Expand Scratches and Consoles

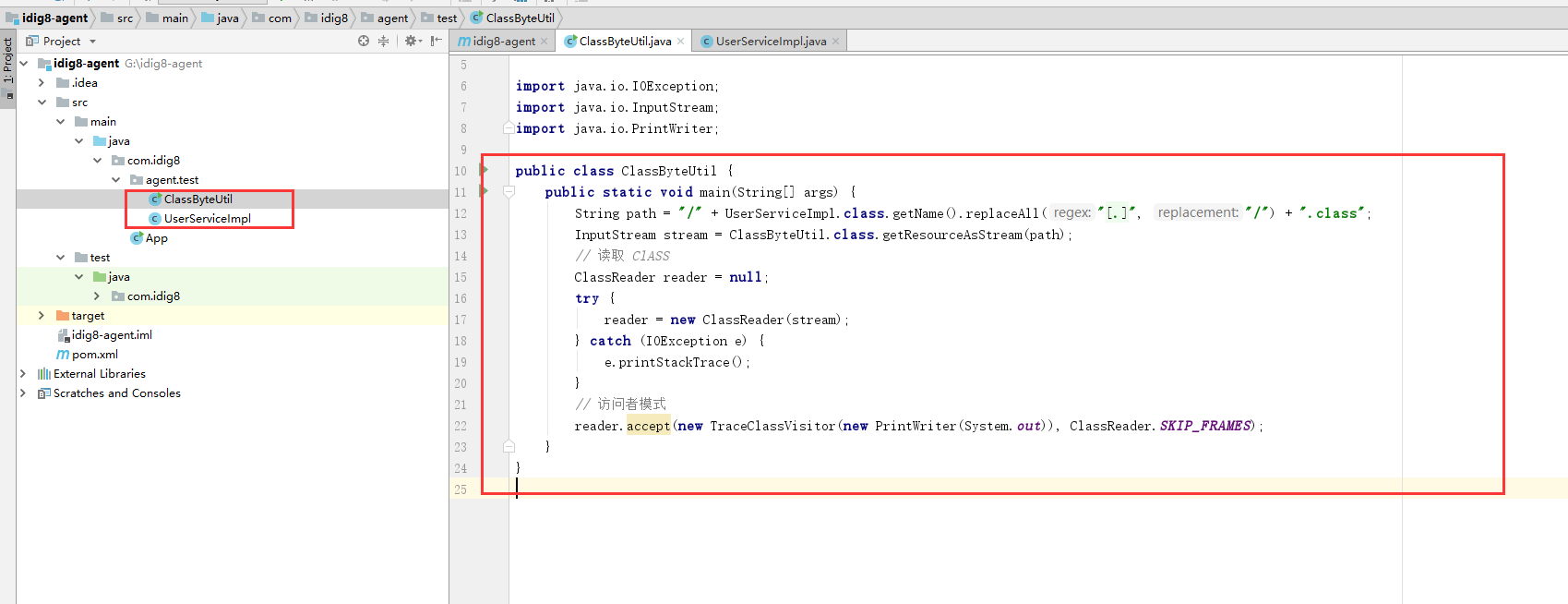click(23, 393)
